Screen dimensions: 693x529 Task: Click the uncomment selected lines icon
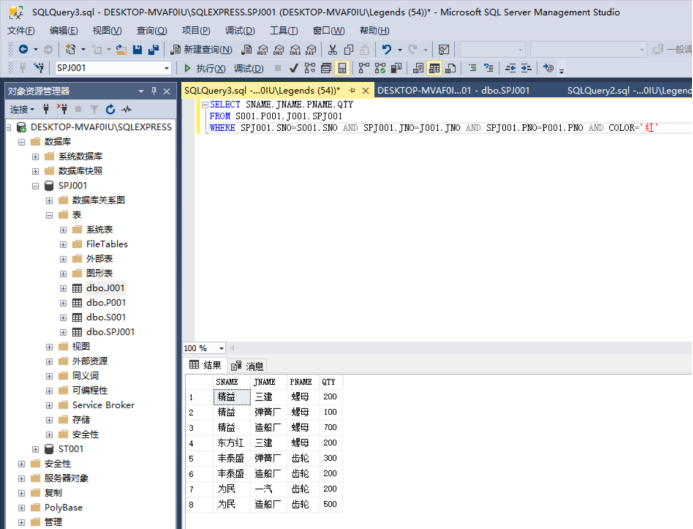click(488, 68)
